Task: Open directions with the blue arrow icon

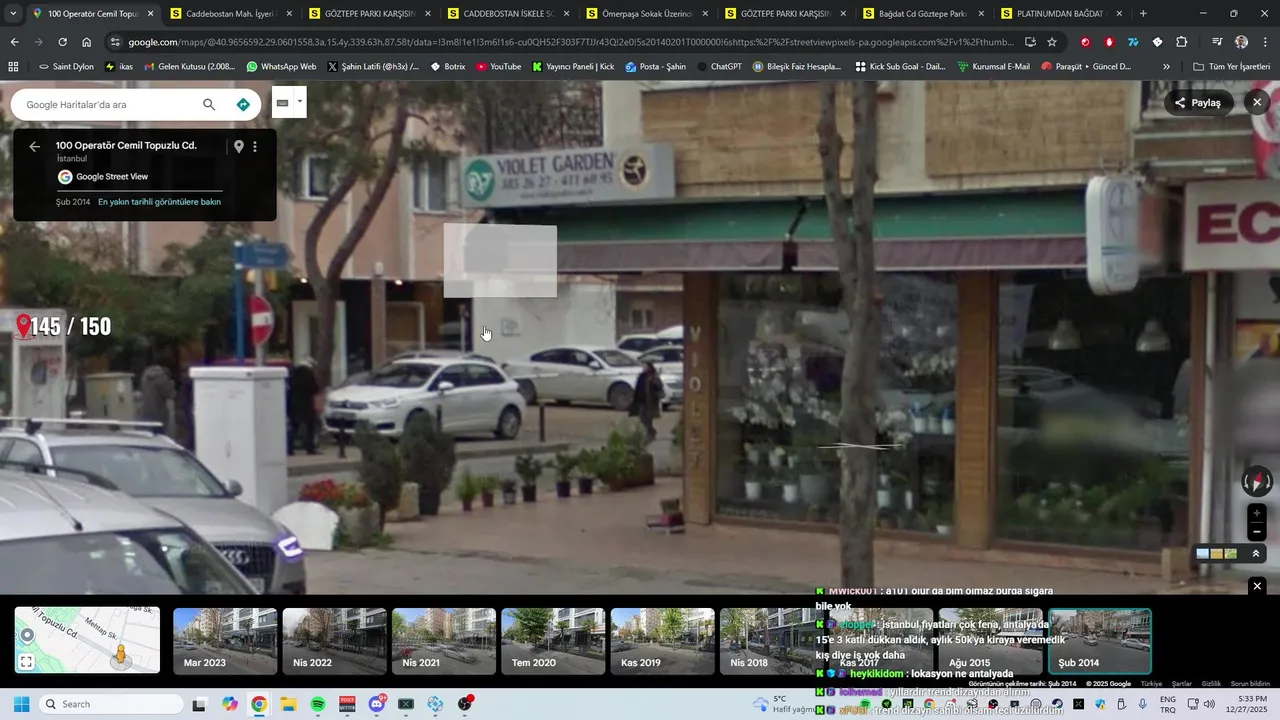Action: 243,104
